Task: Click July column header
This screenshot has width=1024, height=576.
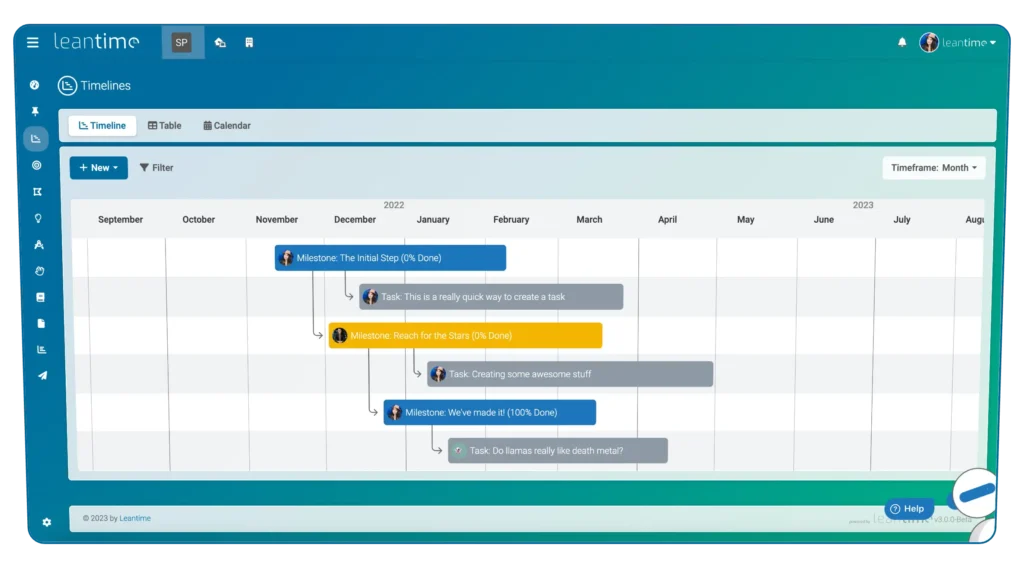Action: [x=902, y=219]
